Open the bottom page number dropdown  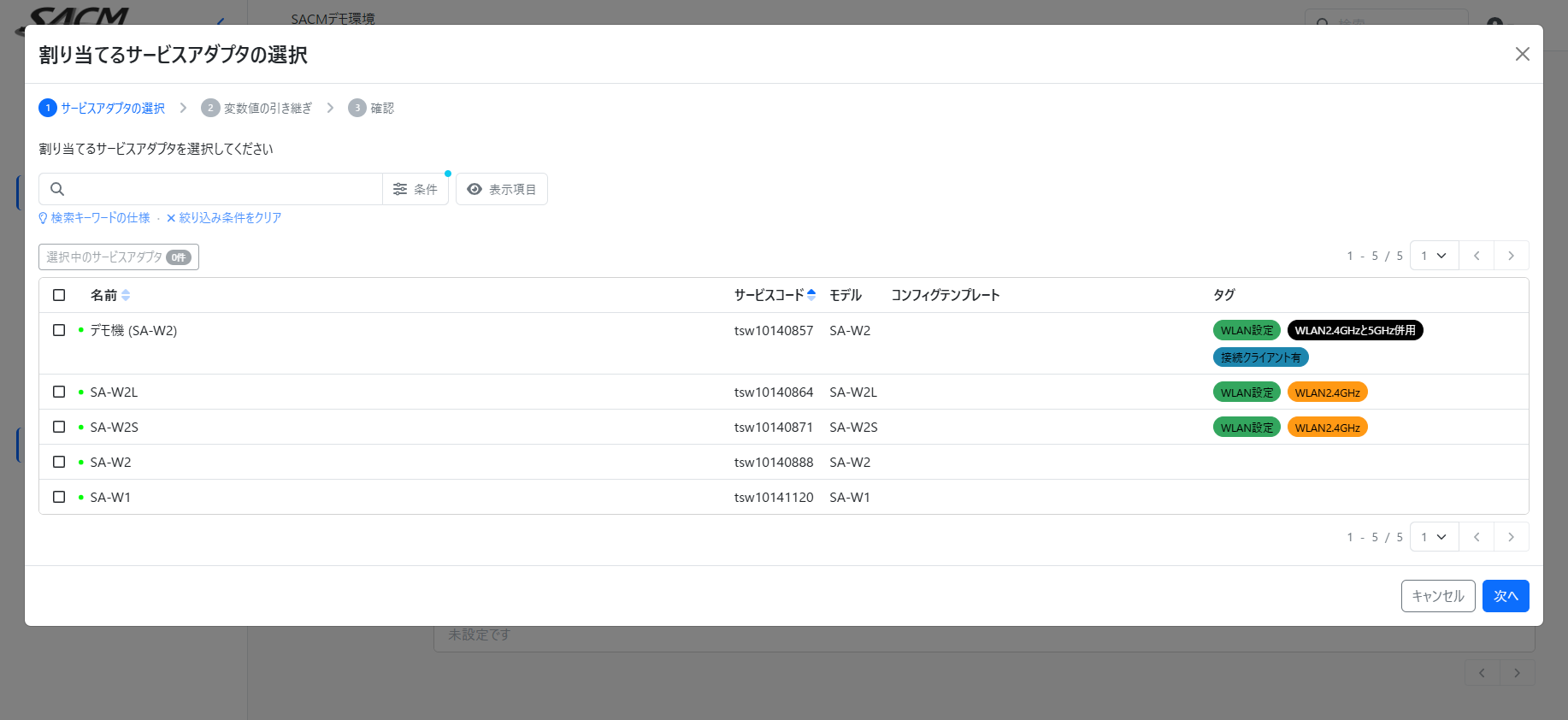click(x=1434, y=537)
